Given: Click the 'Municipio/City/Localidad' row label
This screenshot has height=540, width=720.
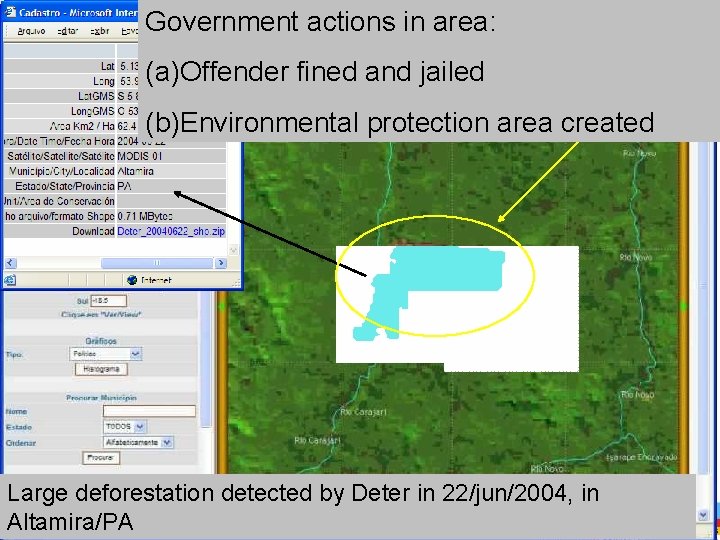Looking at the screenshot, I should tap(62, 171).
